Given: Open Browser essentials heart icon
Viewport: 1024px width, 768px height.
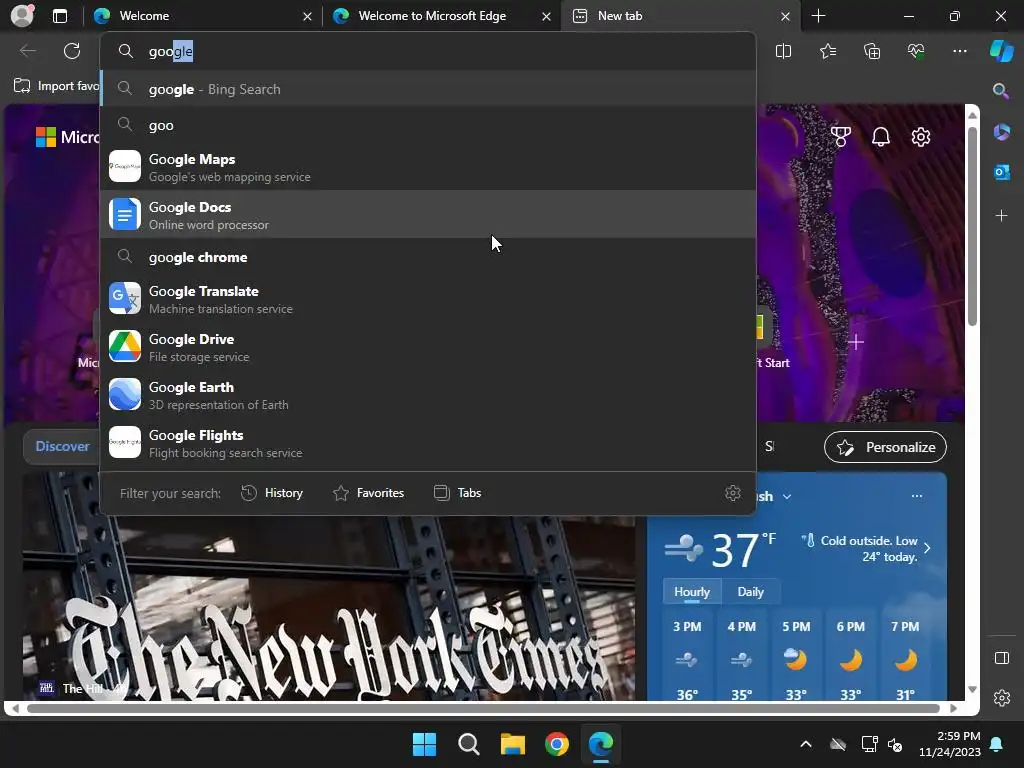Looking at the screenshot, I should coord(916,51).
